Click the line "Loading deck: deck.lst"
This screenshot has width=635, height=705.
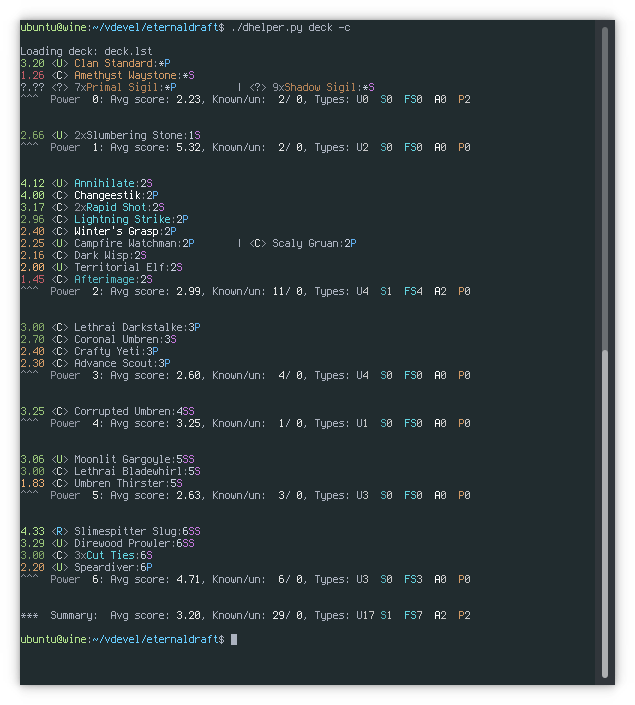tap(86, 51)
